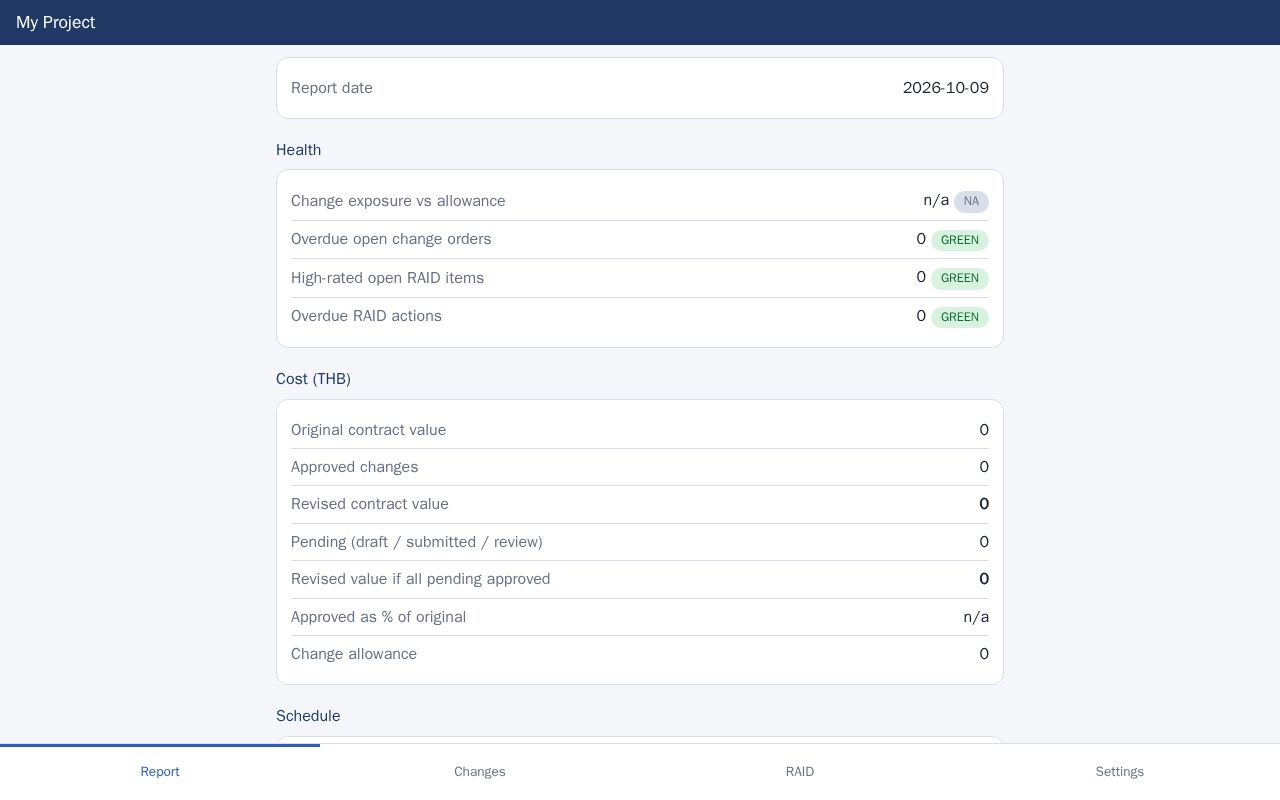Viewport: 1280px width, 800px height.
Task: Select the Report tab
Action: click(x=160, y=771)
